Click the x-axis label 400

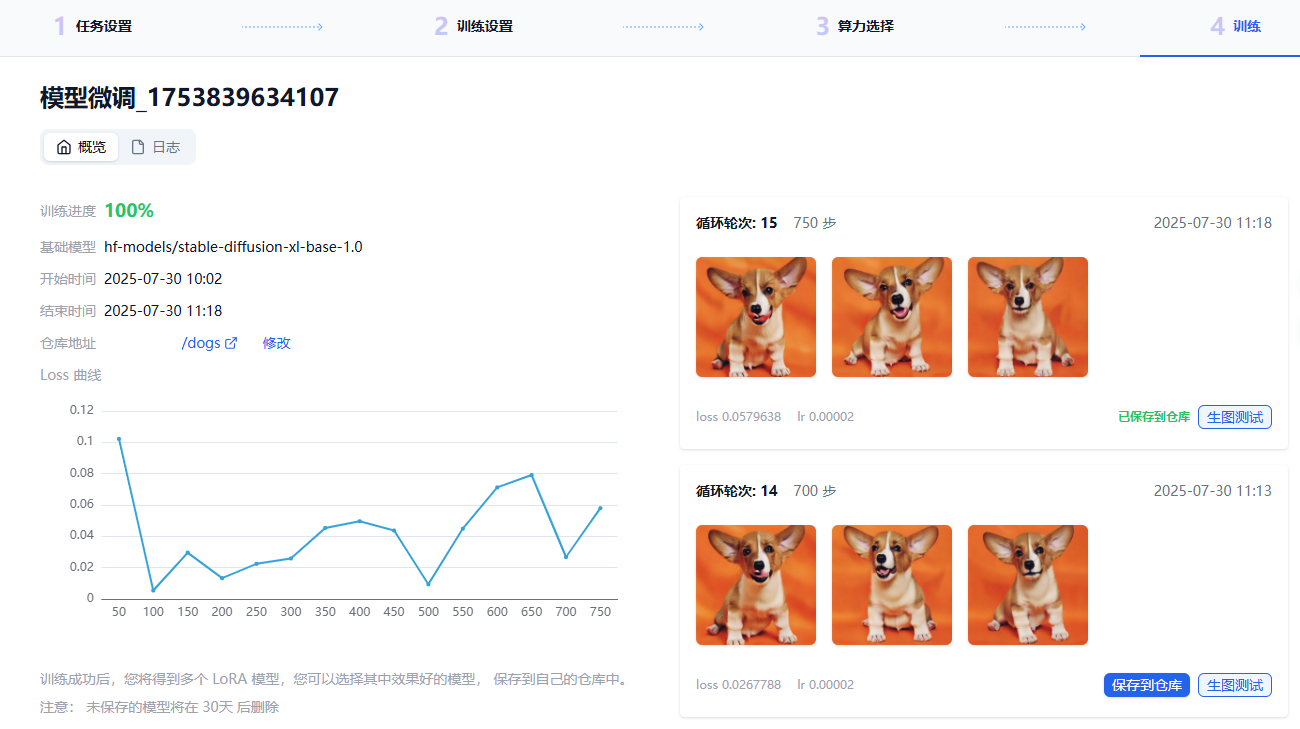pos(359,612)
